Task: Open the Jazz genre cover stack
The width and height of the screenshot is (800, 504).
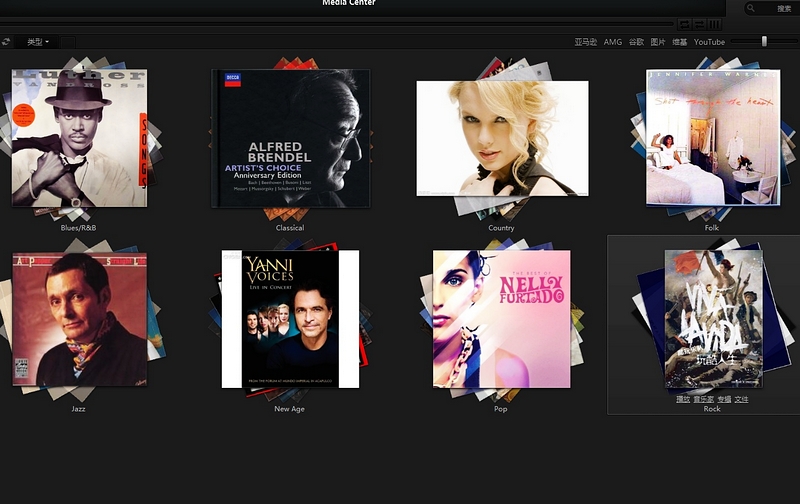Action: [80, 319]
